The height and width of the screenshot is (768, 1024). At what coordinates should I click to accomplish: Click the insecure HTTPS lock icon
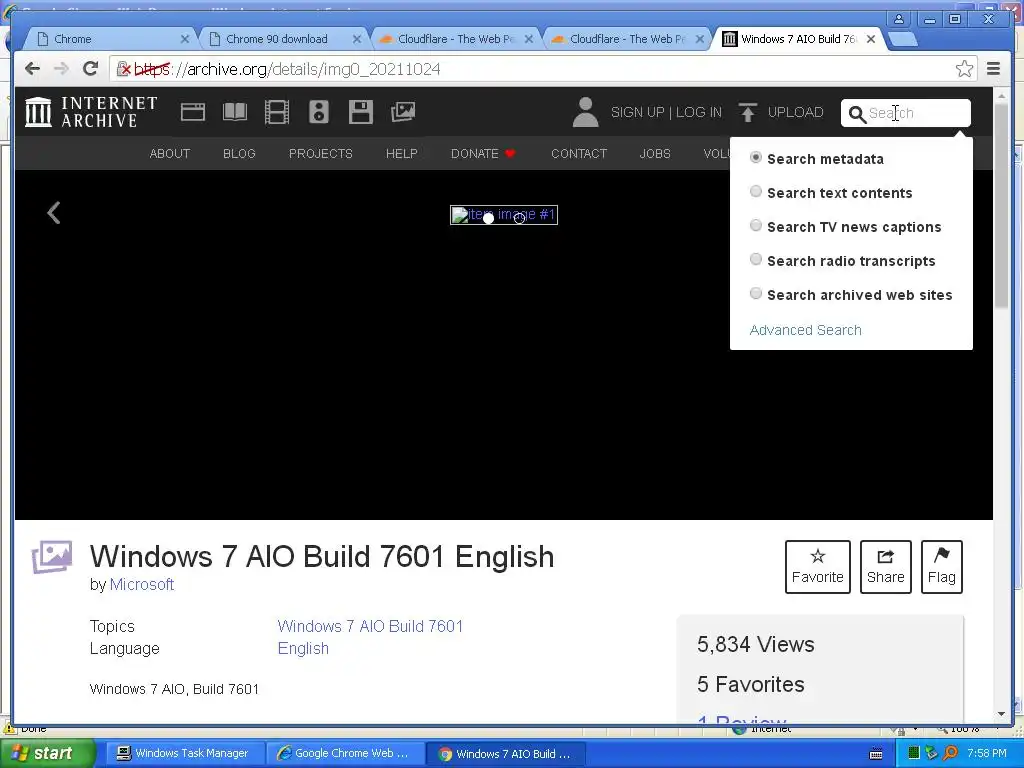[x=123, y=69]
